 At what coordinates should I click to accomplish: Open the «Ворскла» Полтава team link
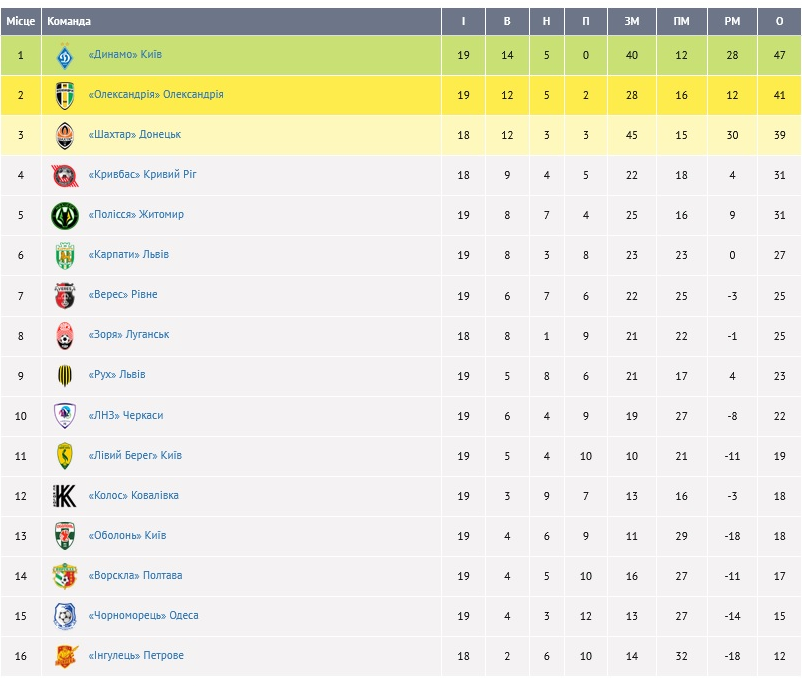[135, 576]
